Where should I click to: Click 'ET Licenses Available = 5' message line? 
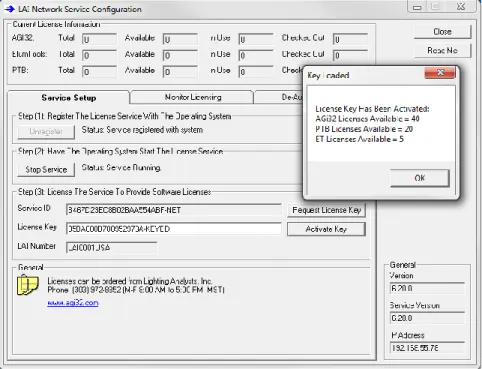[x=359, y=139]
